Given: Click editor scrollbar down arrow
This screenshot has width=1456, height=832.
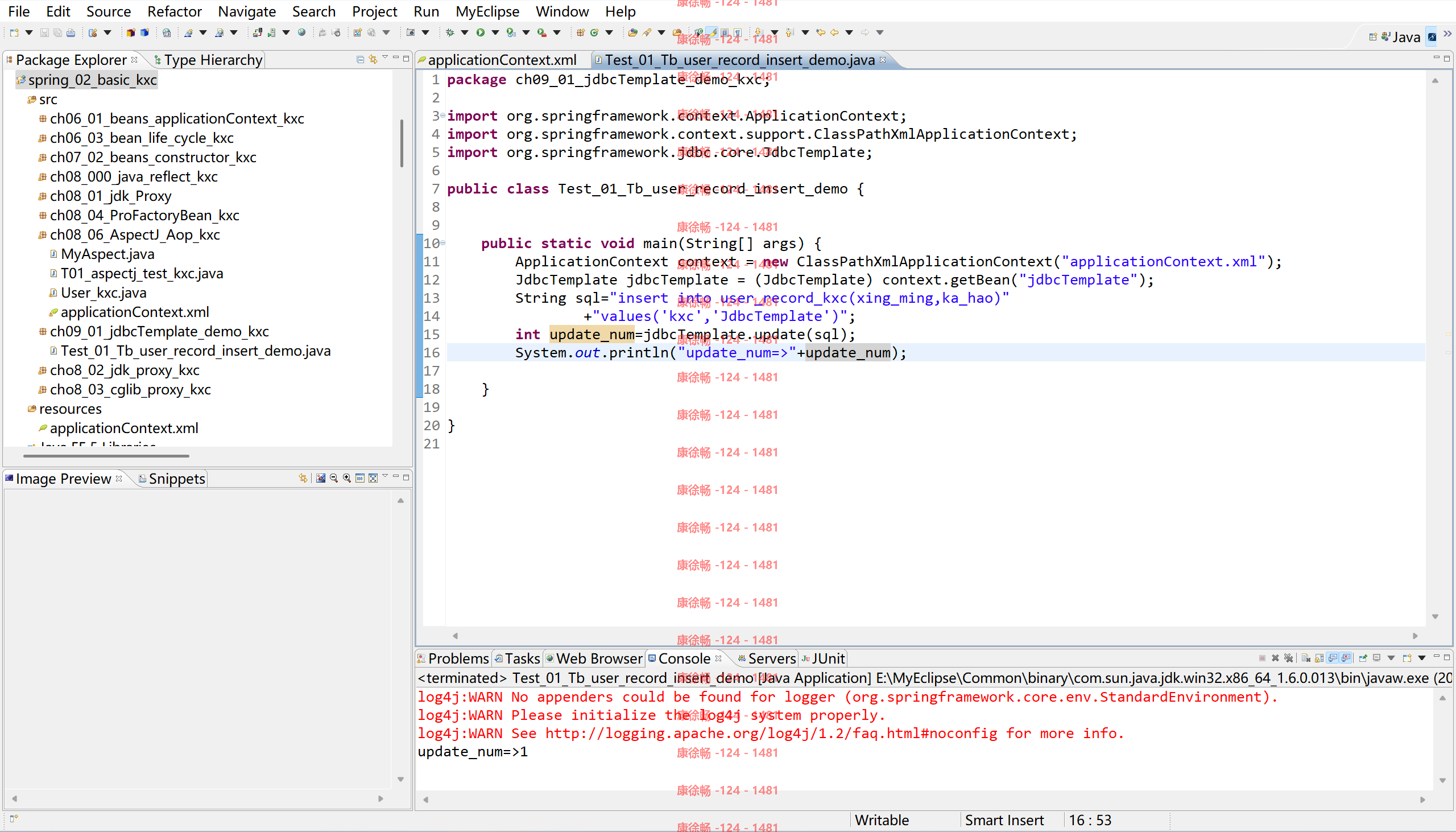Looking at the screenshot, I should pyautogui.click(x=1435, y=616).
